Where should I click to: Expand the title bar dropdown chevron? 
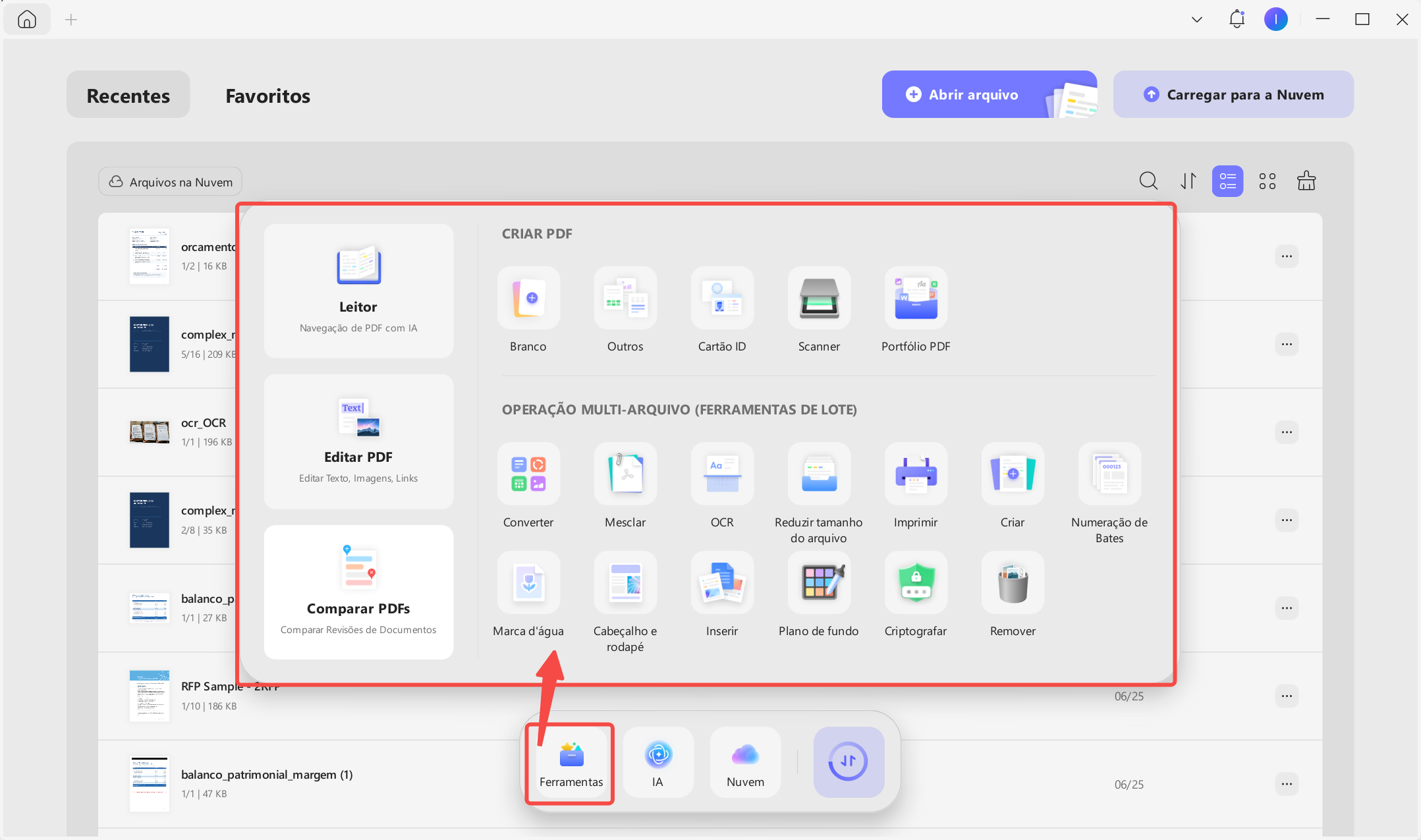(x=1197, y=19)
